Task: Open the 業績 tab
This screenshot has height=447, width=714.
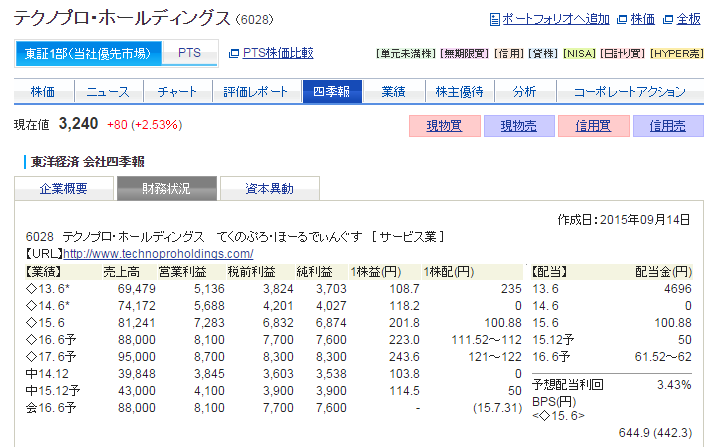Action: 394,91
